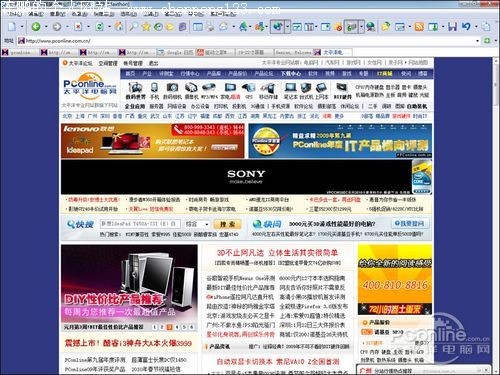The width and height of the screenshot is (500, 375).
Task: Open Search with the magnifier icon
Action: pos(133,26)
